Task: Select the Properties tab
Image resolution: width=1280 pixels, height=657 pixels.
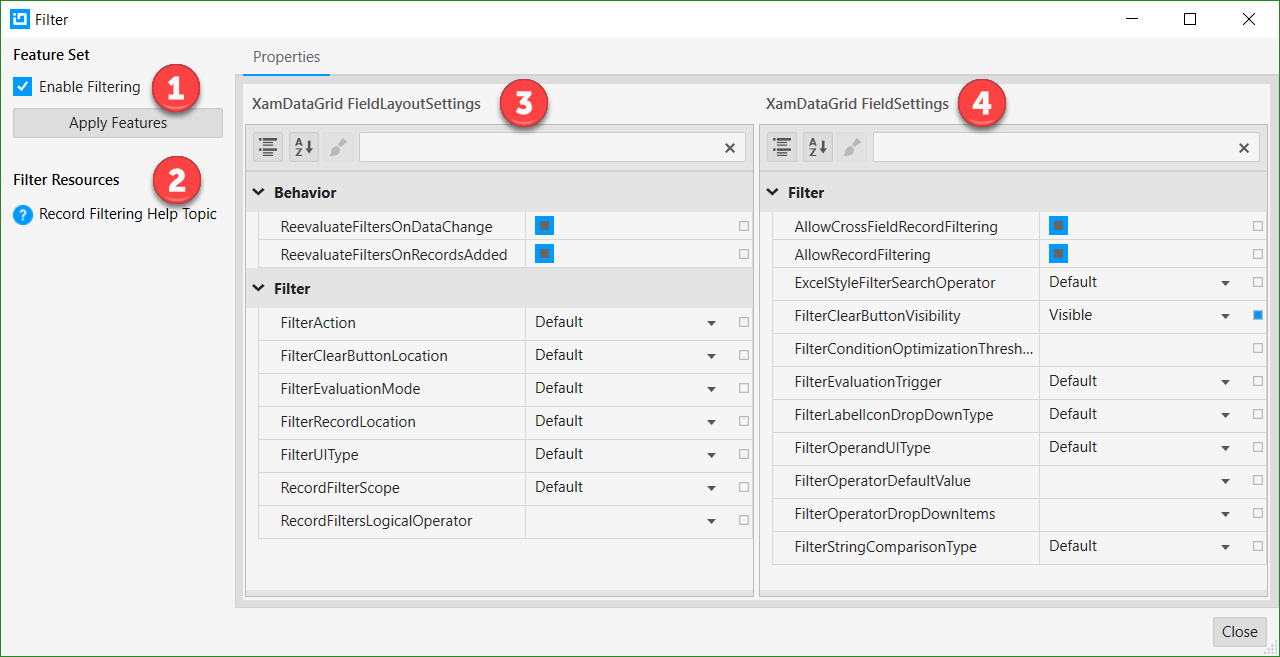Action: coord(286,57)
